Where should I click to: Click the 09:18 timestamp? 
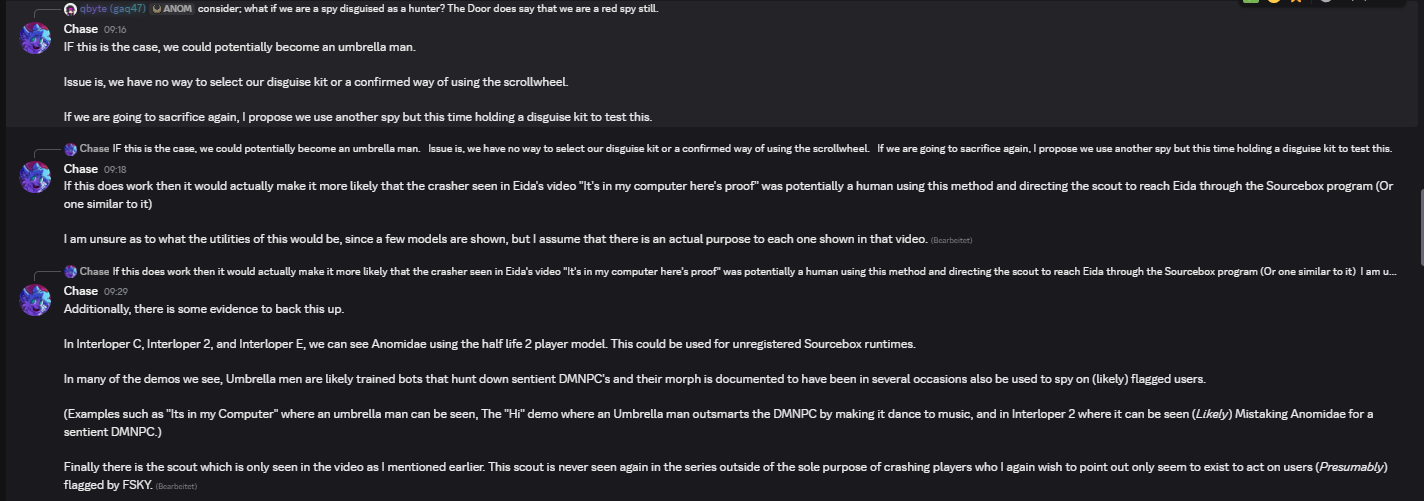[x=115, y=170]
